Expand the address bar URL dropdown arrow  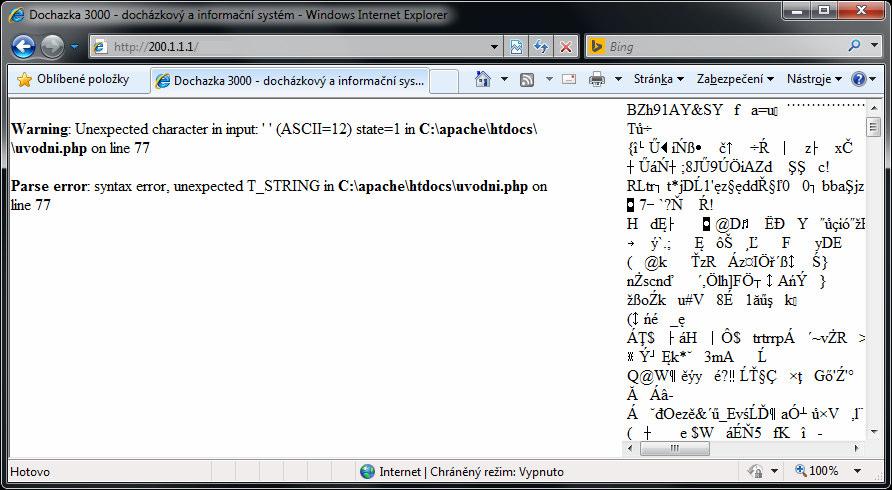pyautogui.click(x=494, y=47)
